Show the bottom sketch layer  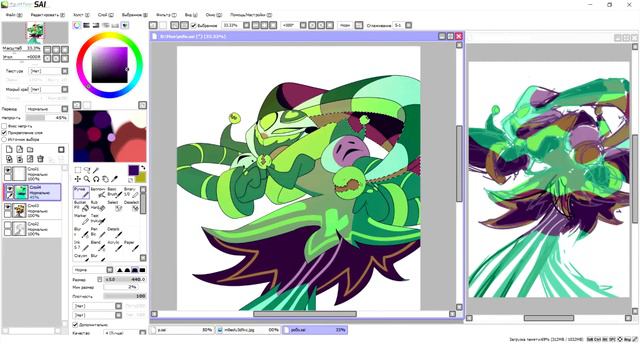point(8,225)
